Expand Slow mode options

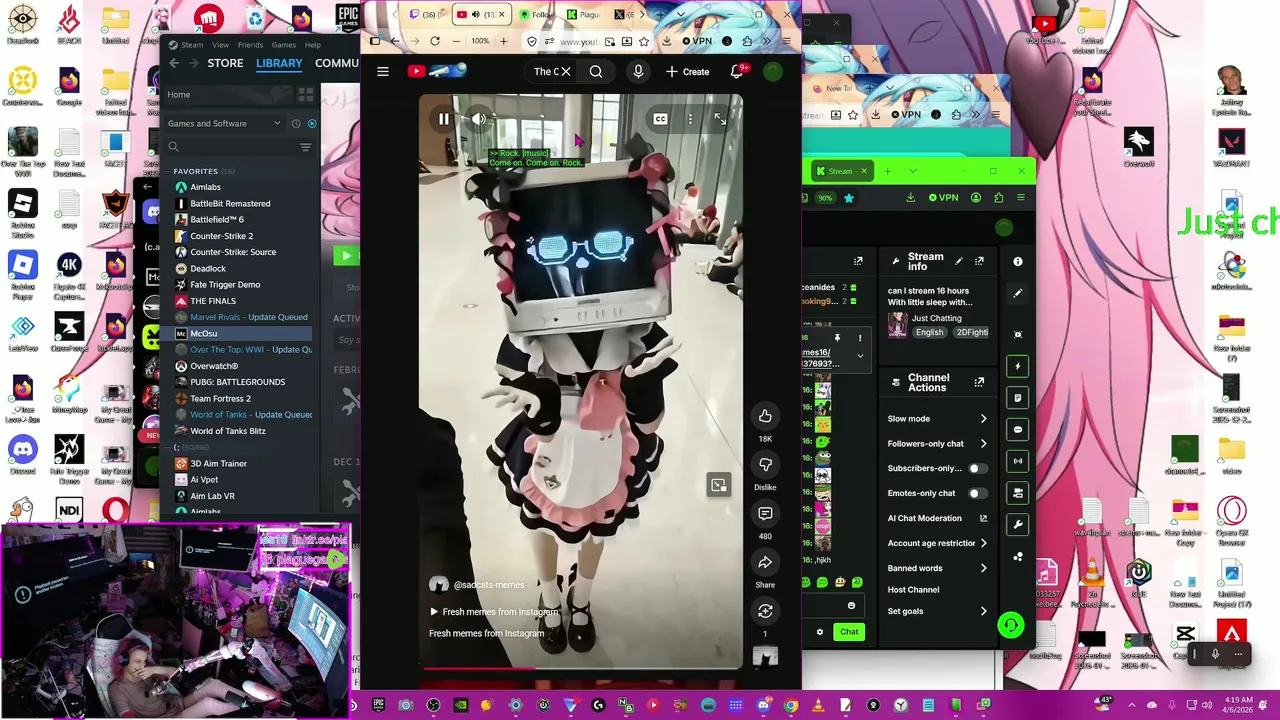pyautogui.click(x=983, y=419)
